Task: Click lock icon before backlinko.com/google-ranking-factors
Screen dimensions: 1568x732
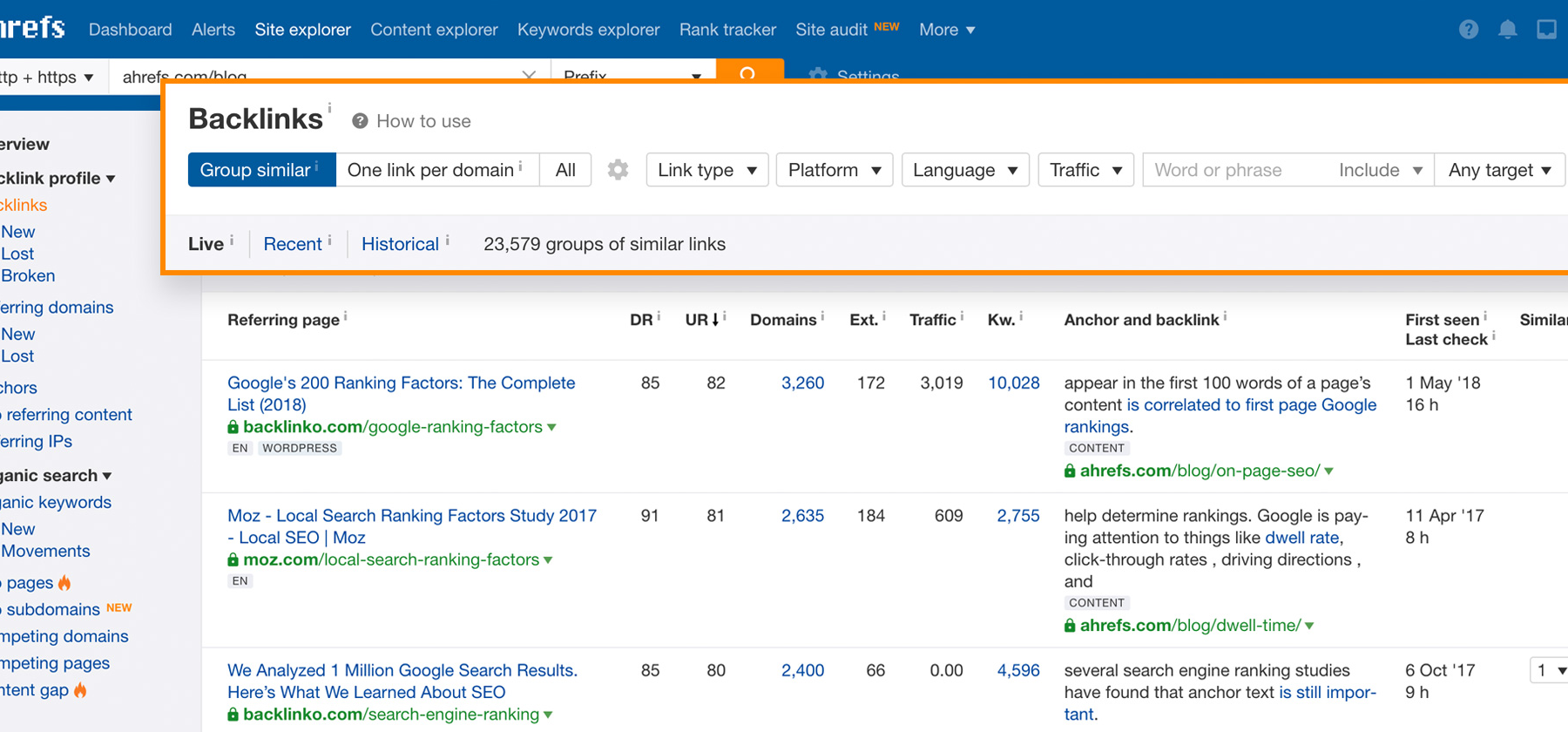Action: 233,427
